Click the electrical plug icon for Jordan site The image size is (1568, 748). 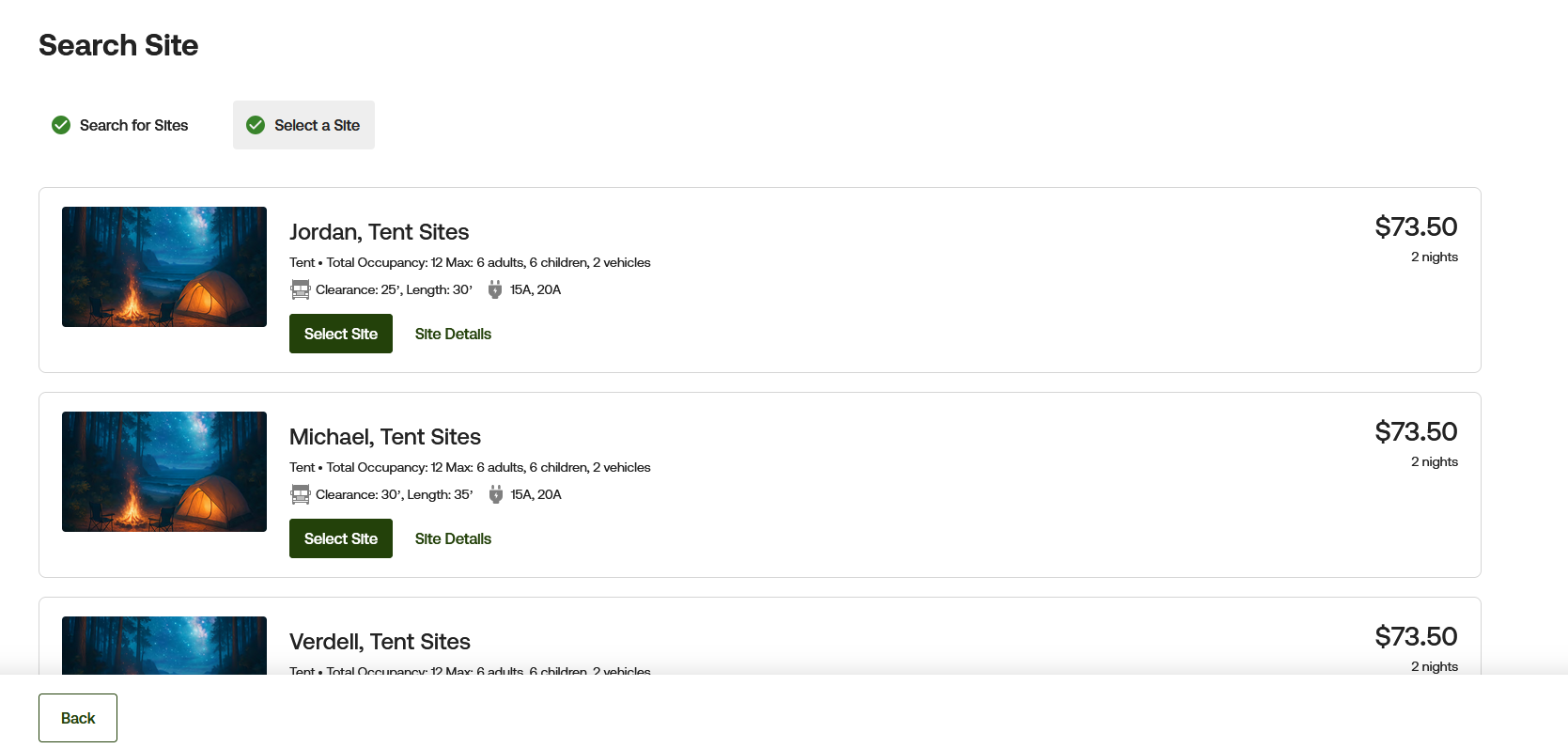pos(495,289)
